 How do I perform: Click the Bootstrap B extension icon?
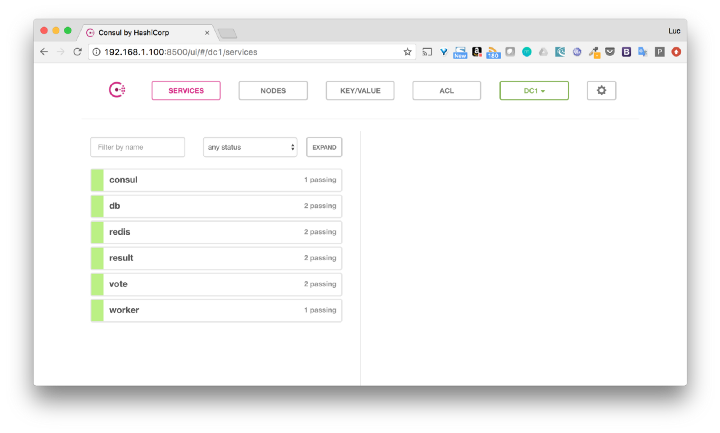pos(626,52)
